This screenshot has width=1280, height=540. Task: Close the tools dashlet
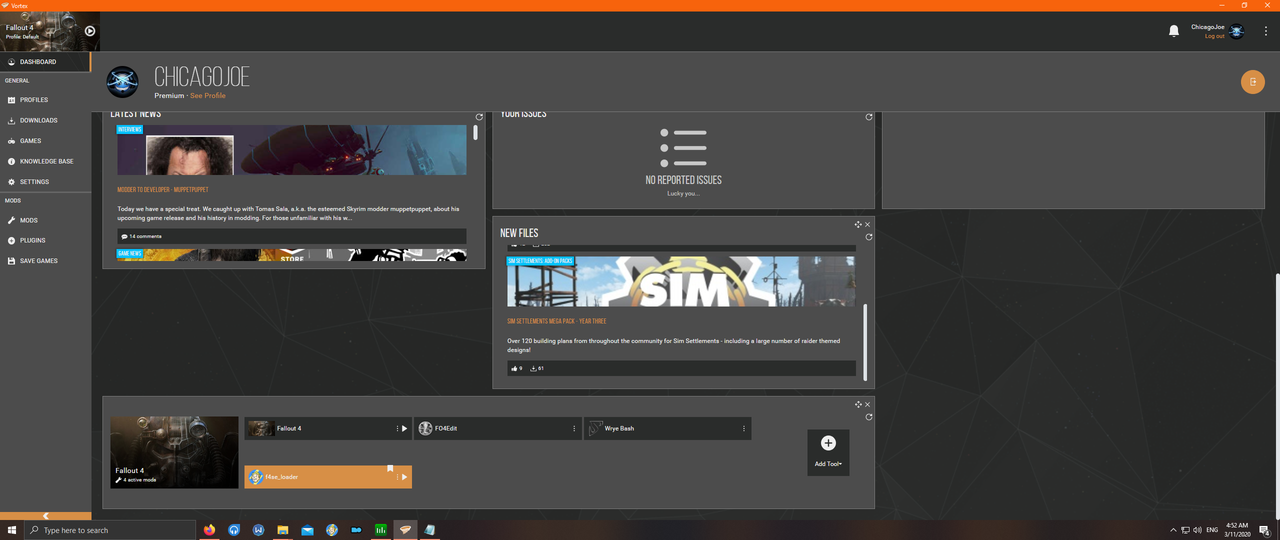click(868, 405)
